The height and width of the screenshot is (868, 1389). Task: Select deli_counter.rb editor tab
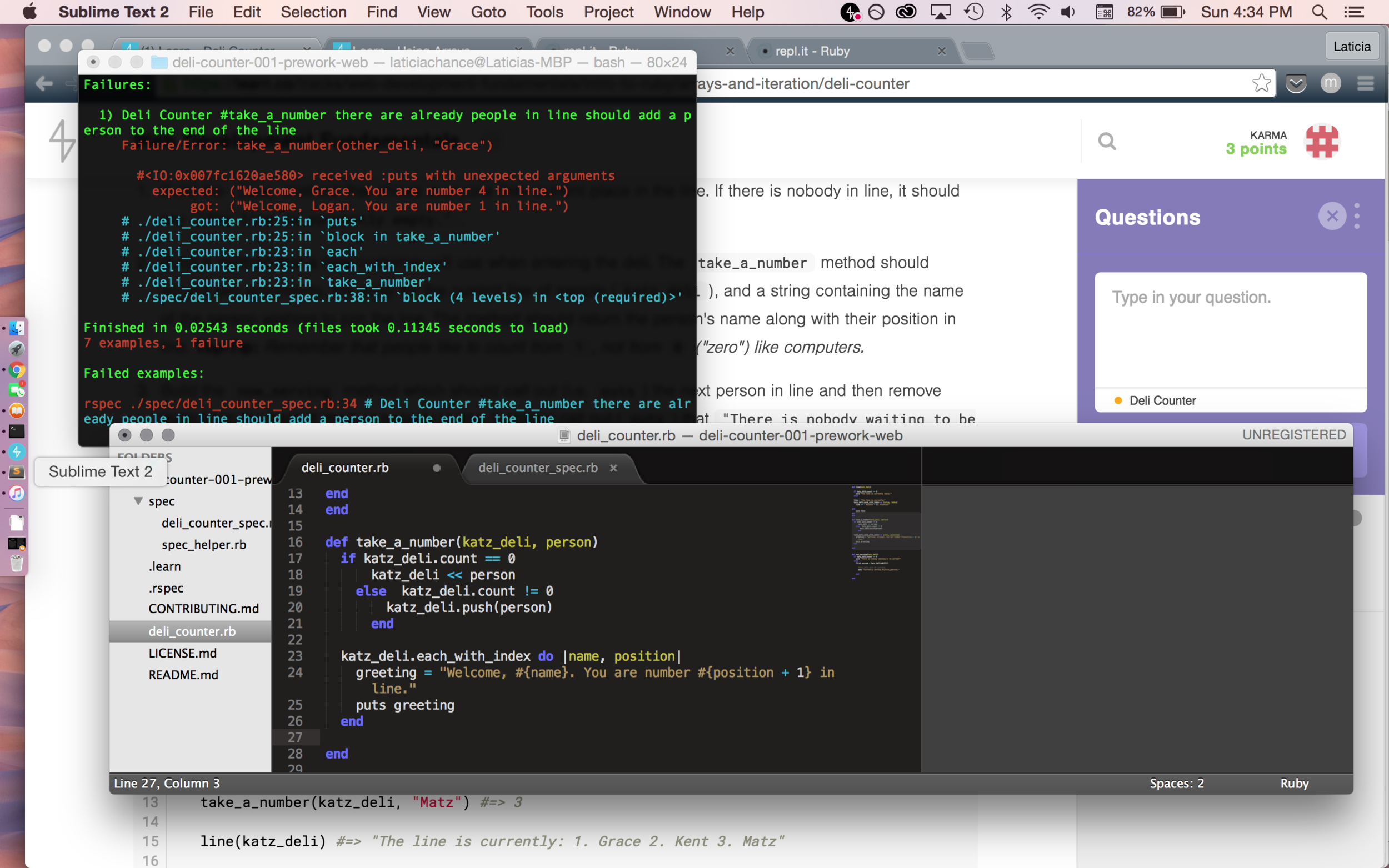[345, 468]
